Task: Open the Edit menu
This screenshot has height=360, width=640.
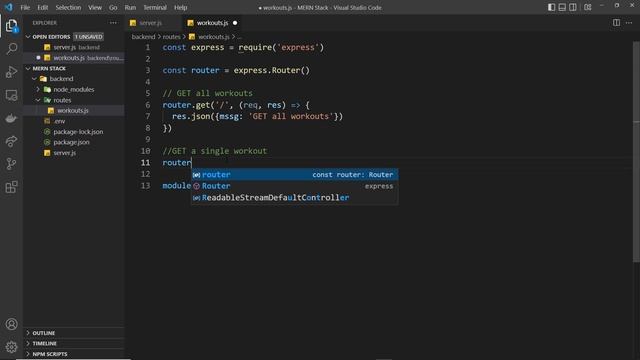Action: pyautogui.click(x=42, y=7)
